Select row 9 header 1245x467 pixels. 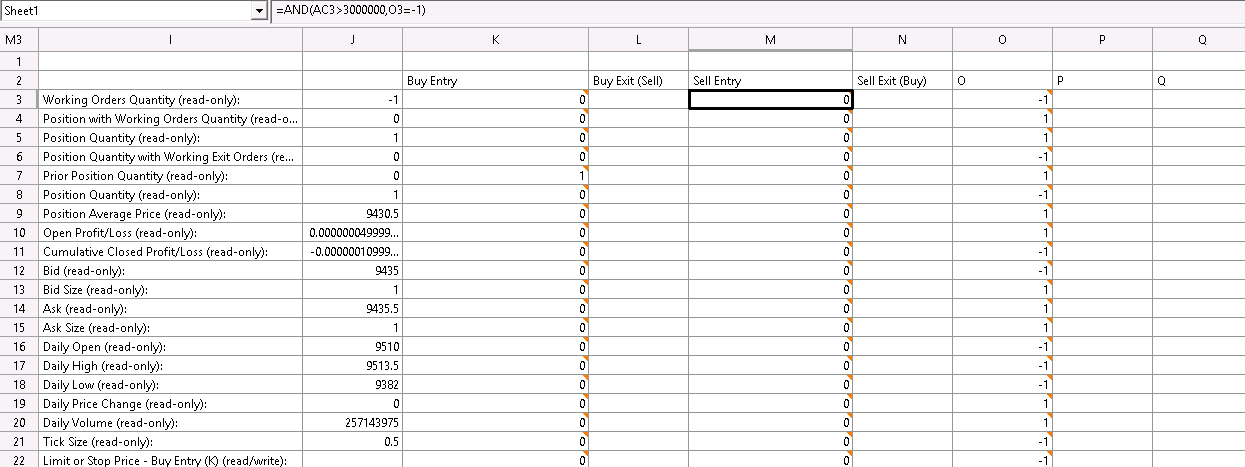point(19,214)
